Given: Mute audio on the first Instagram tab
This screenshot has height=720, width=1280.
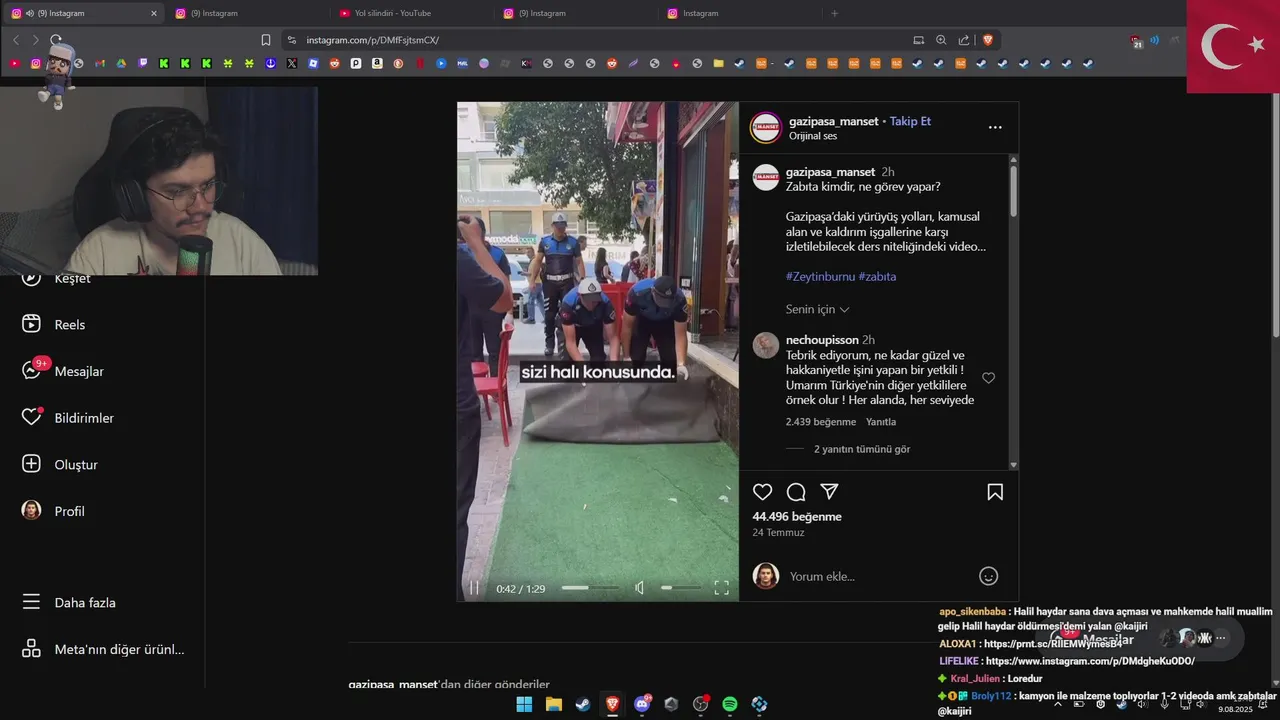Looking at the screenshot, I should pos(29,13).
